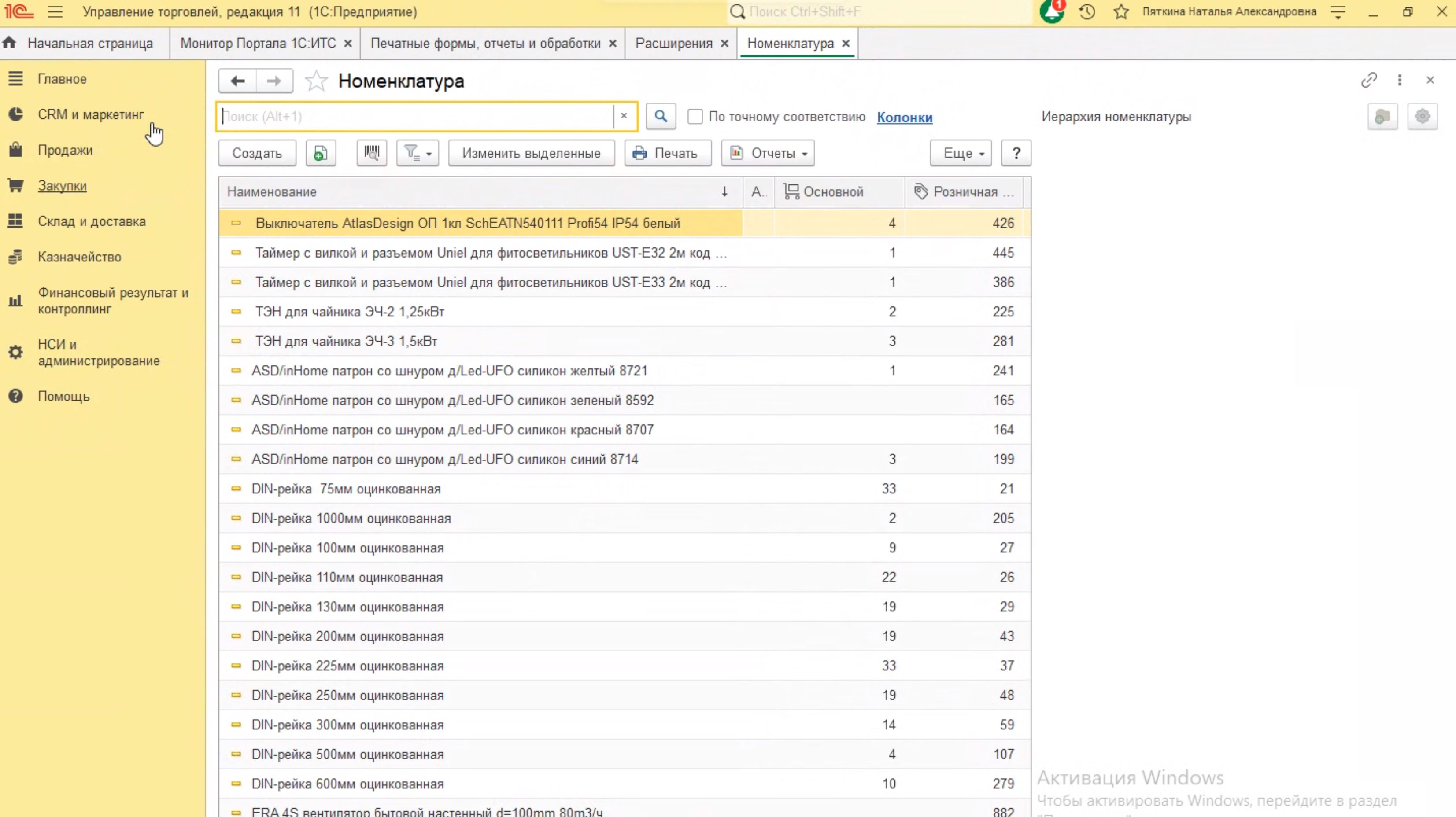Click the create-by-copy green plus icon
This screenshot has height=817, width=1456.
pyautogui.click(x=321, y=153)
